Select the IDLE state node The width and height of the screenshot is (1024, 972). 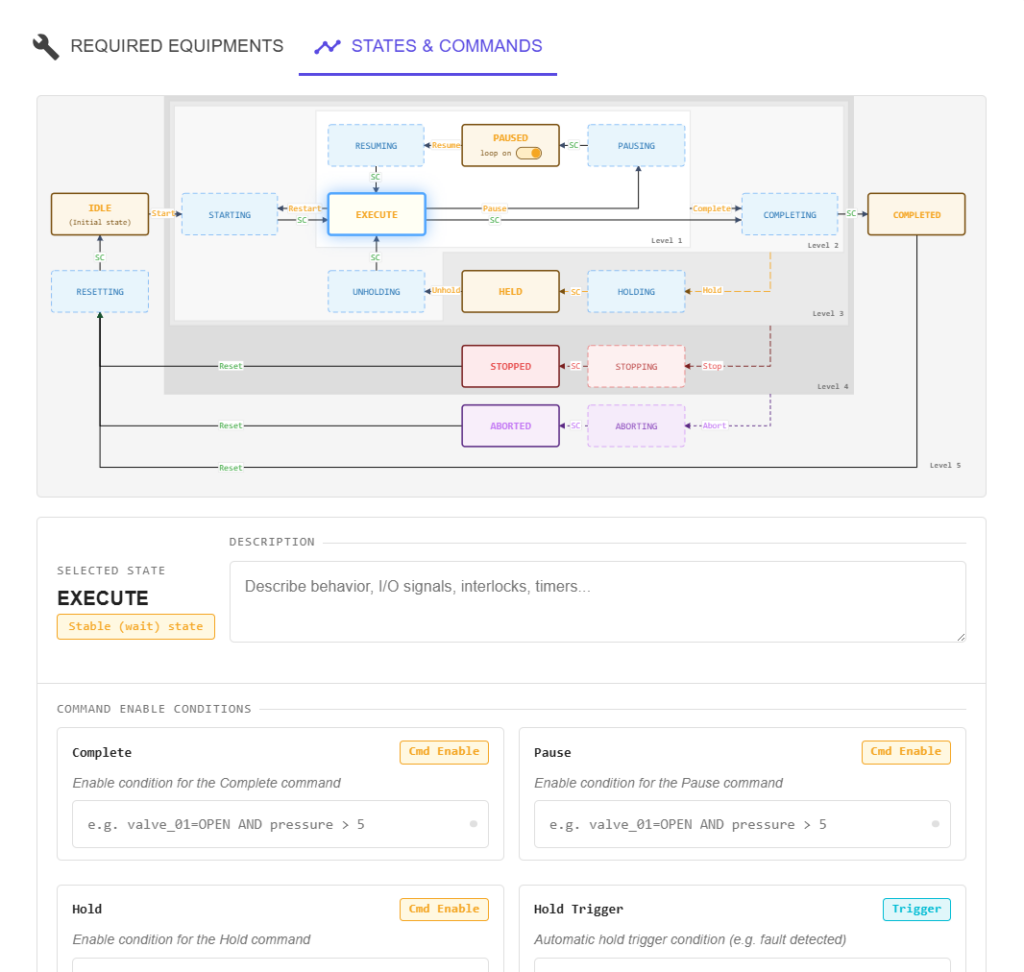pyautogui.click(x=100, y=214)
